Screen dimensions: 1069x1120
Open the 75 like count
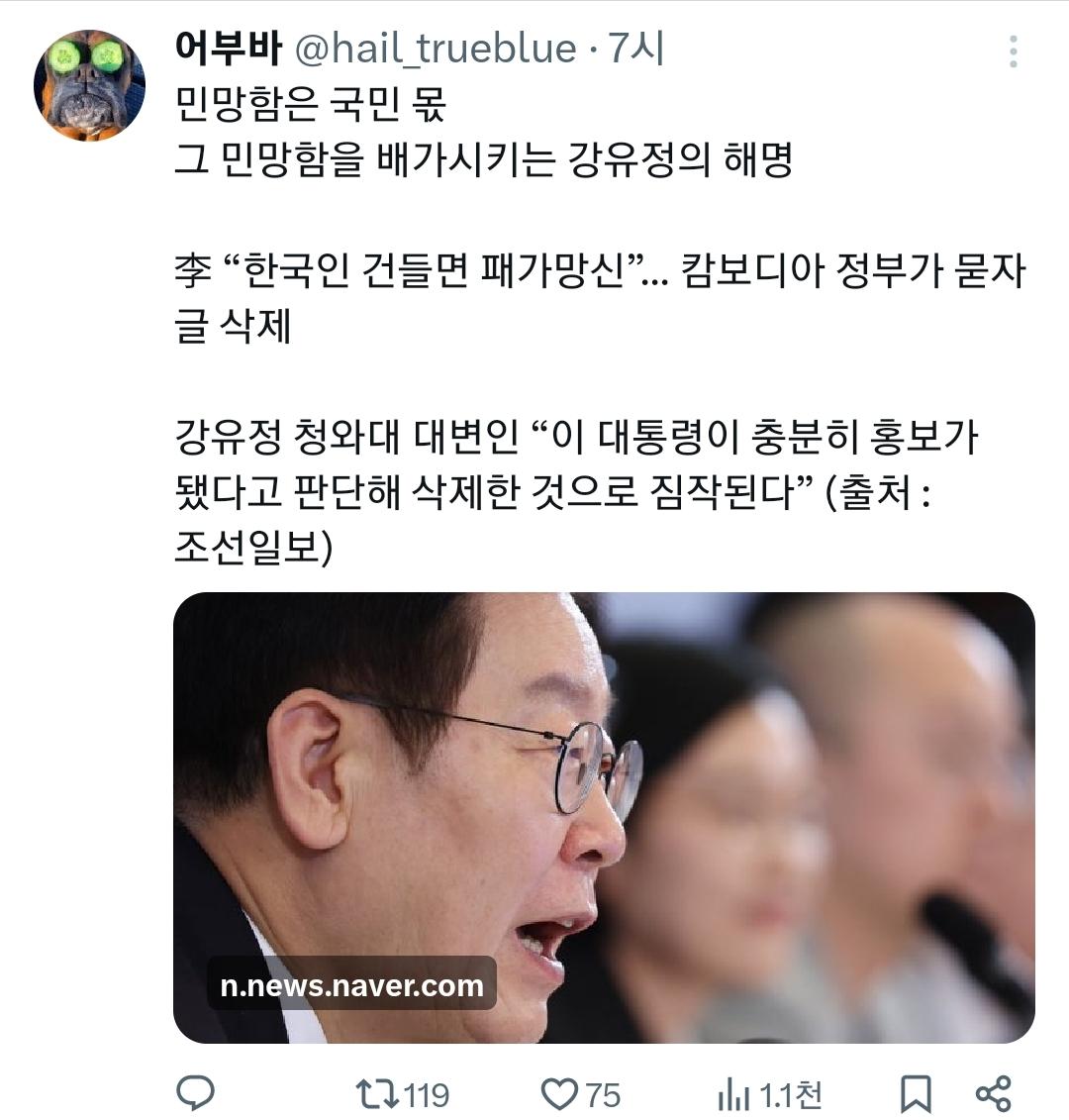tap(604, 1095)
